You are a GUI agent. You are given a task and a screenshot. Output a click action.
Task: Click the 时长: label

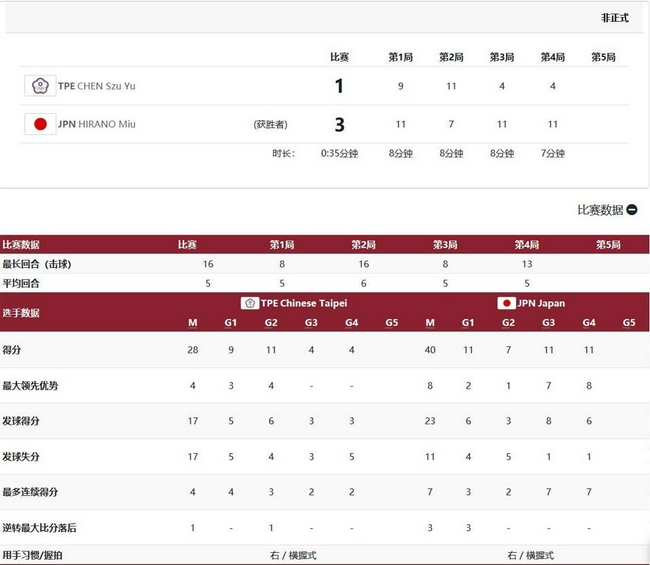(x=284, y=153)
